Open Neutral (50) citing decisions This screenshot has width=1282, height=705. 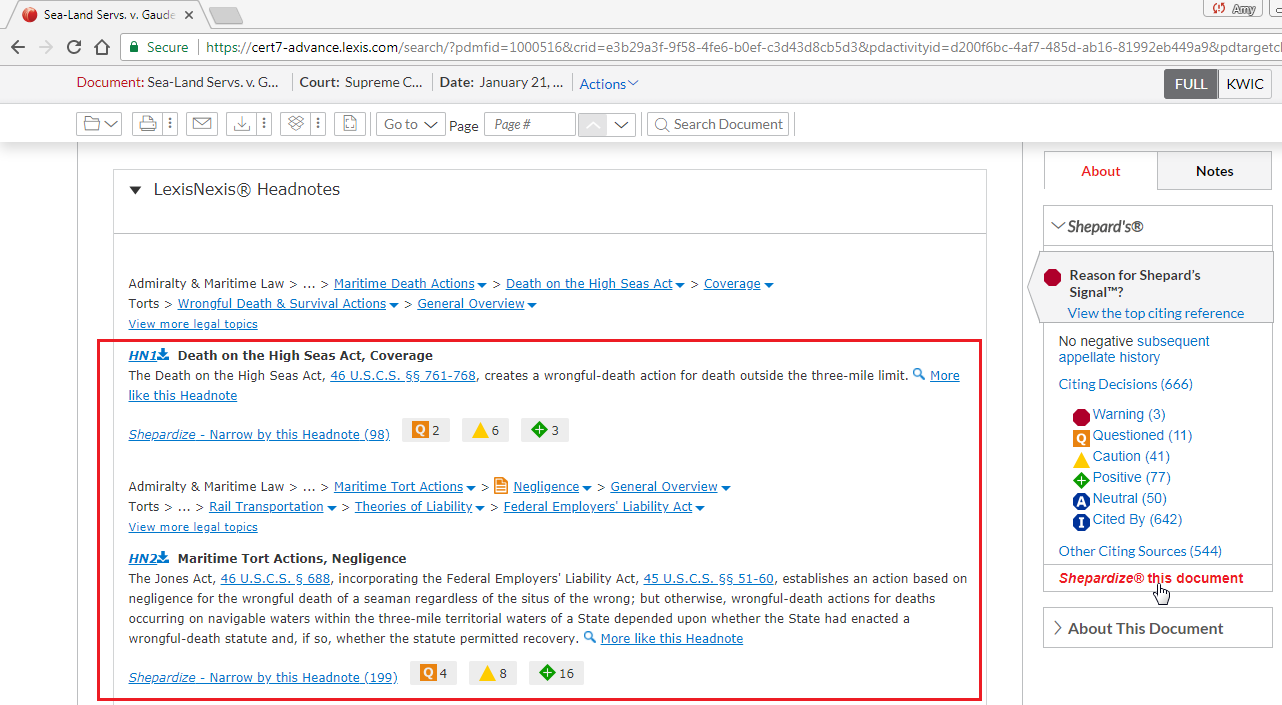click(1130, 498)
